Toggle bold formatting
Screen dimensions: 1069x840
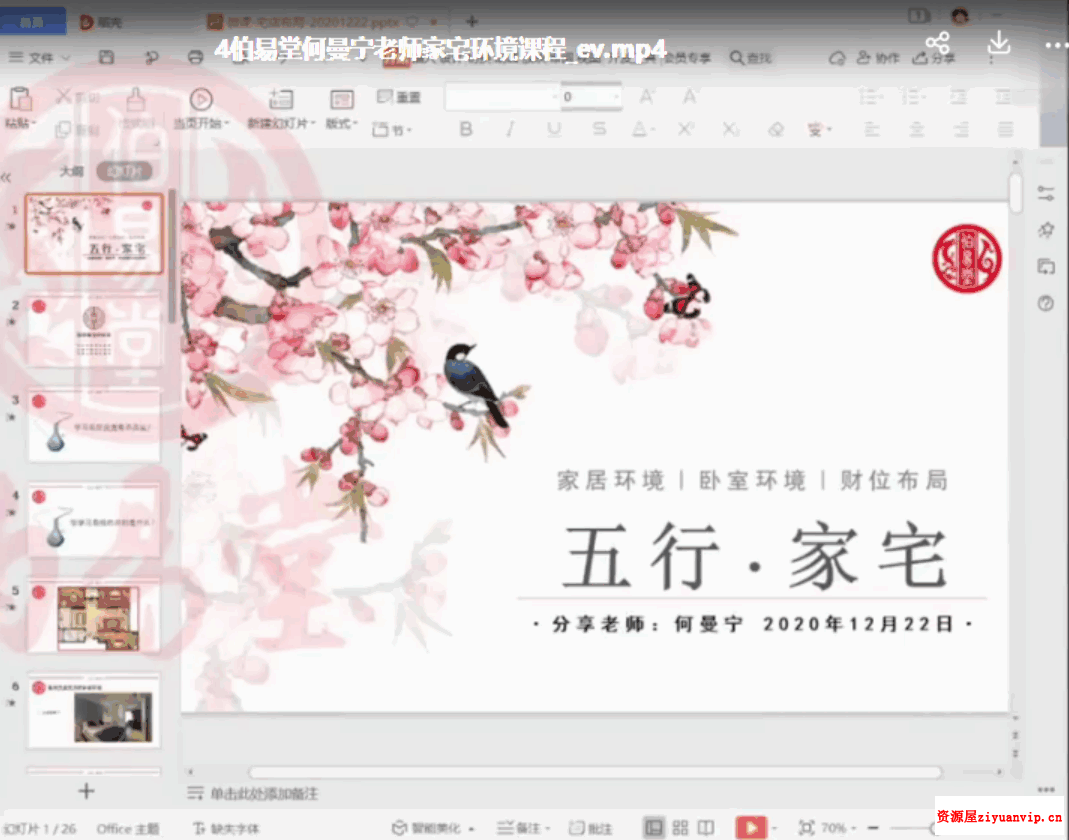(x=466, y=130)
